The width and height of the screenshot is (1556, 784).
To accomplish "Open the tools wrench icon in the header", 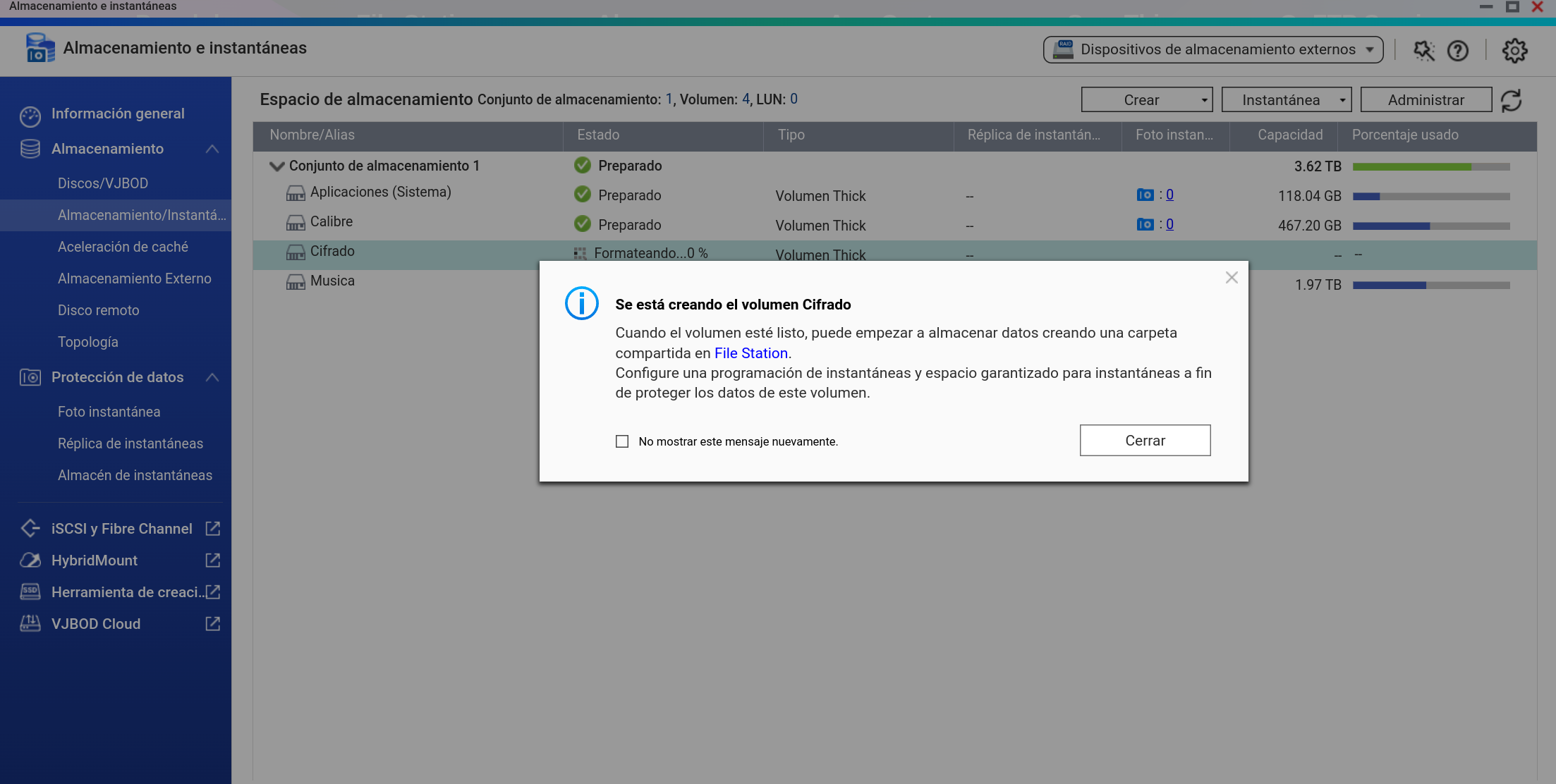I will point(1423,50).
